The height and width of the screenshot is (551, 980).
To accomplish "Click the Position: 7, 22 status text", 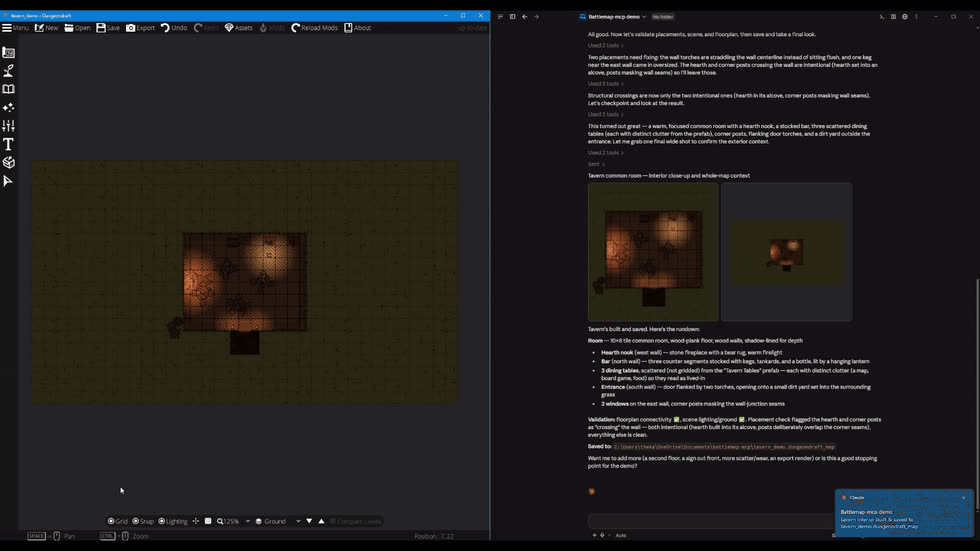I will [x=434, y=536].
